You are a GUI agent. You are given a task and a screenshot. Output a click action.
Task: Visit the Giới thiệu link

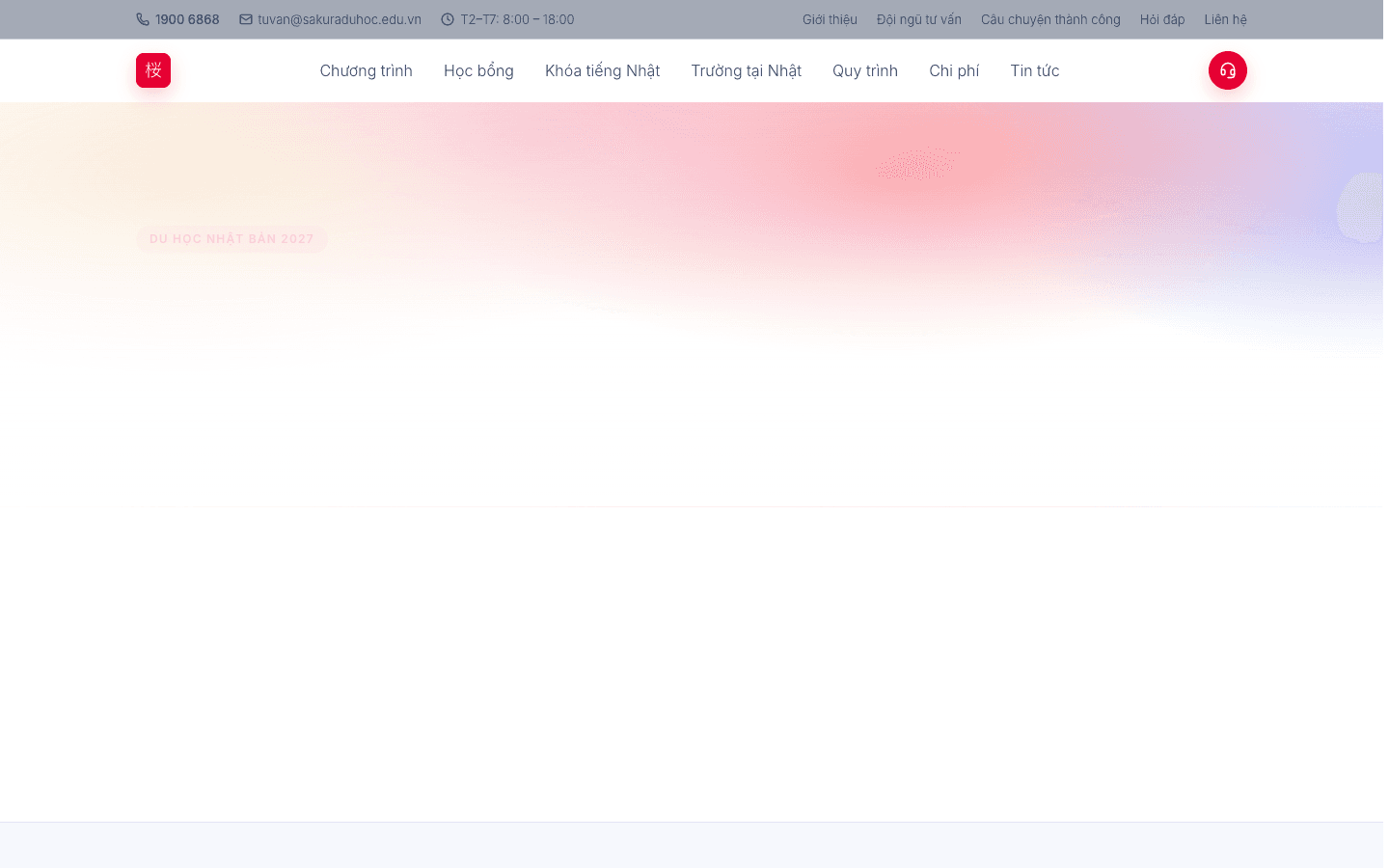coord(830,19)
